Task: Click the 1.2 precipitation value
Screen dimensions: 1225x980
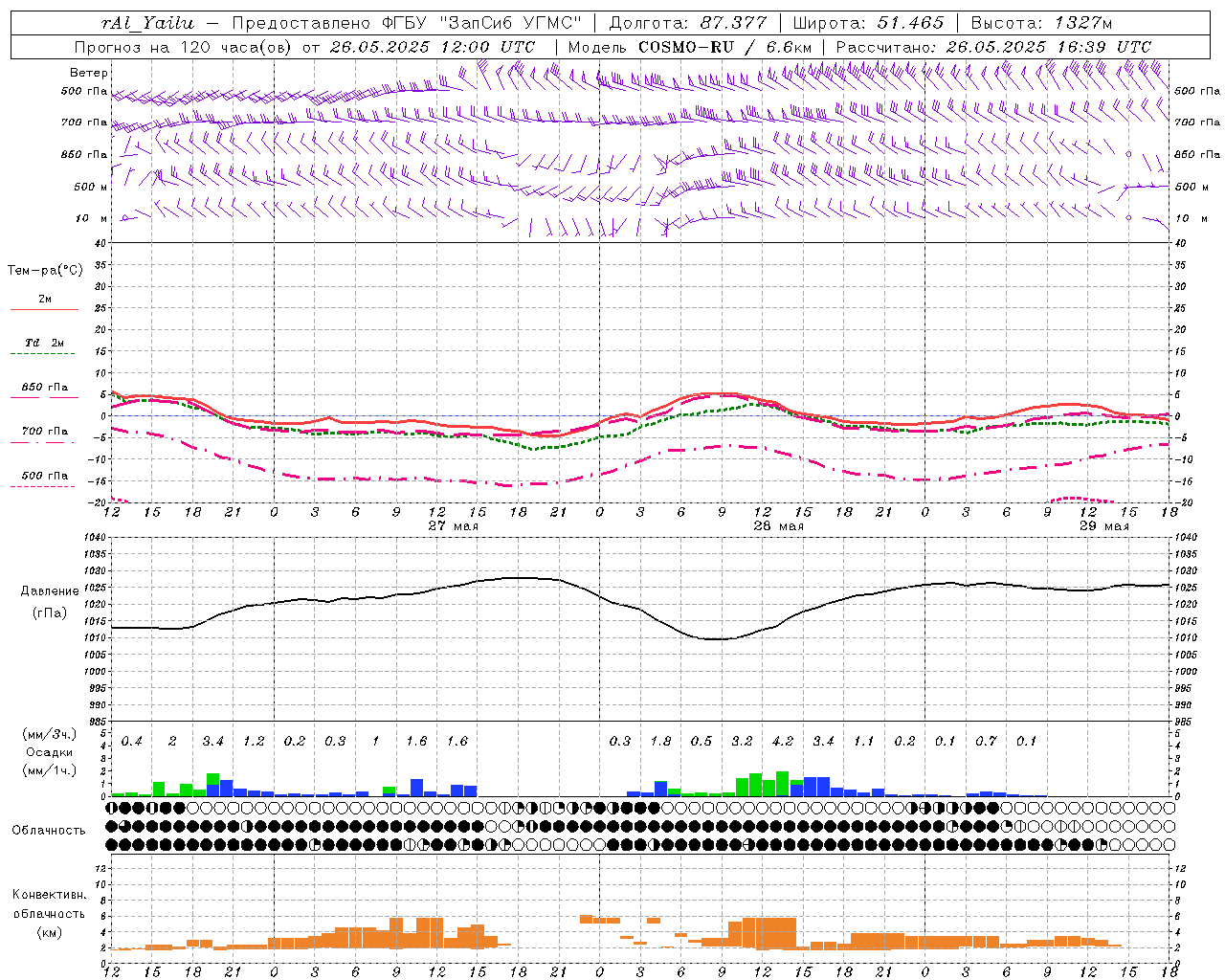Action: [x=254, y=741]
